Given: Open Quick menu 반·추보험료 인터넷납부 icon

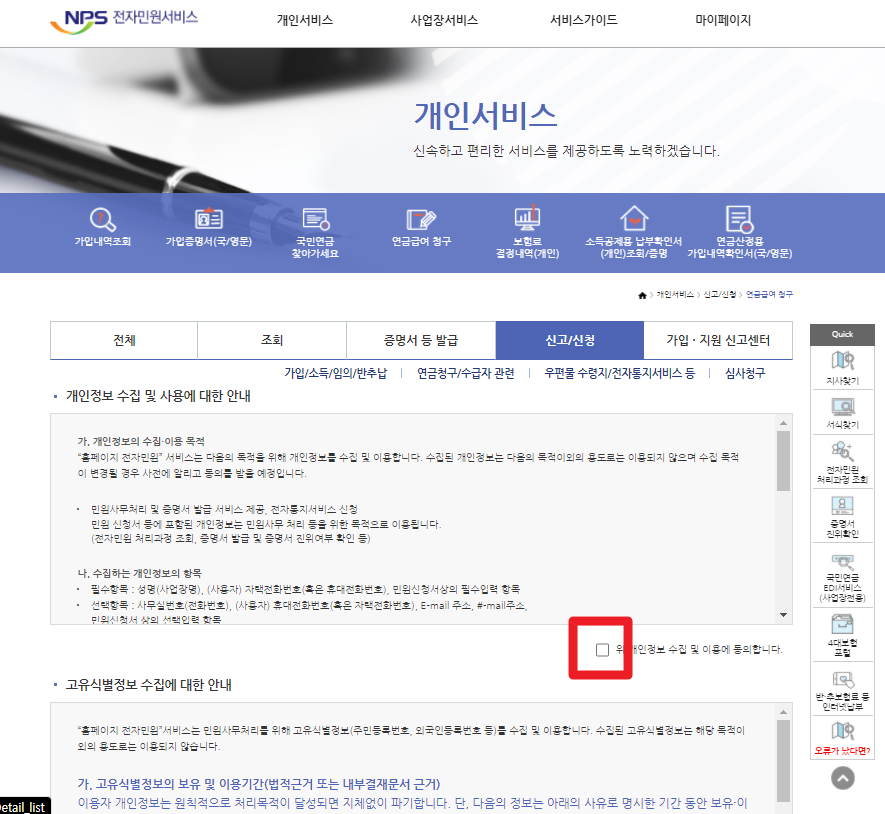Looking at the screenshot, I should click(x=842, y=679).
